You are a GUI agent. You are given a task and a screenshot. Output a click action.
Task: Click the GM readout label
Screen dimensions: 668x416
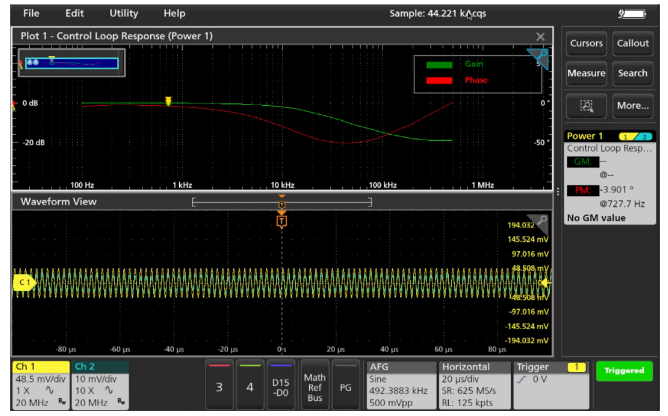pos(582,162)
